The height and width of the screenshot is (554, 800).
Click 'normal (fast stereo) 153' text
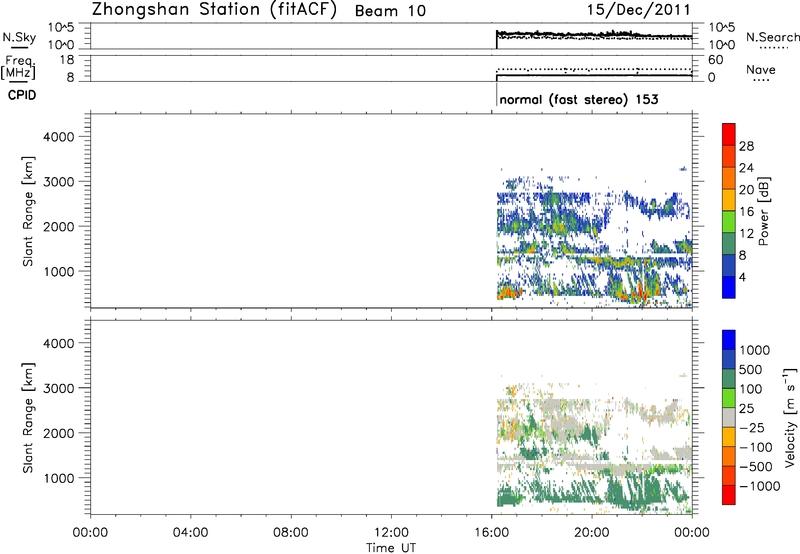[x=579, y=99]
